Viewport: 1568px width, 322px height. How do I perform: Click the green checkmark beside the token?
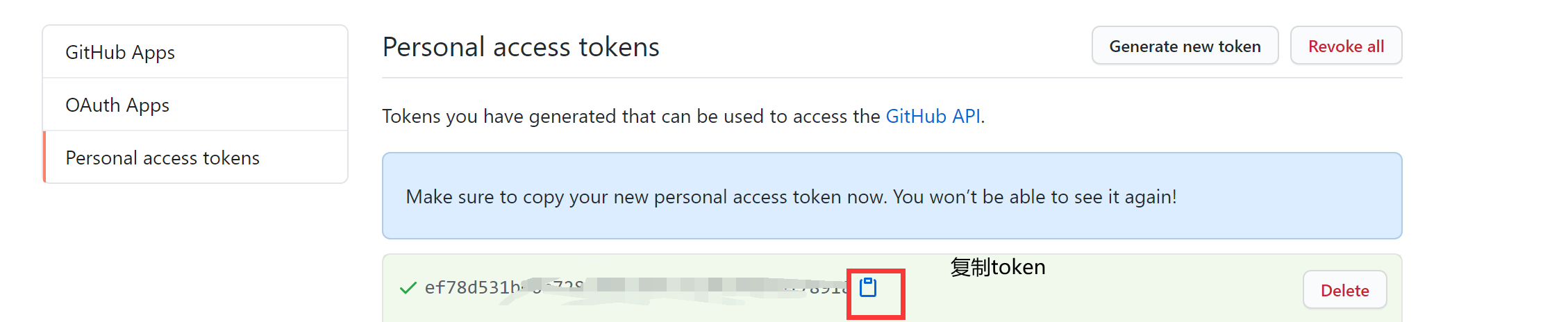(x=408, y=288)
